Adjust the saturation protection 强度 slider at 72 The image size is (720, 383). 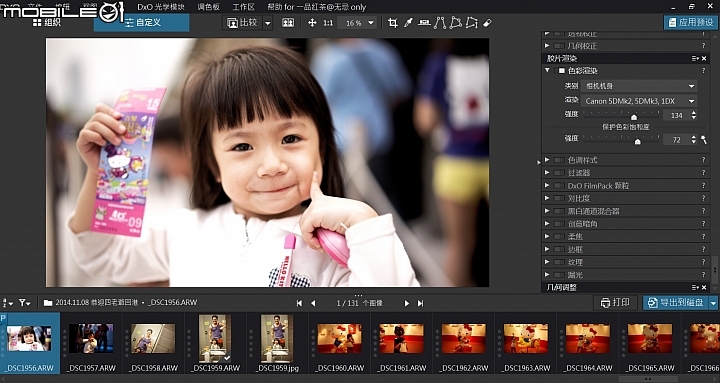(x=637, y=142)
